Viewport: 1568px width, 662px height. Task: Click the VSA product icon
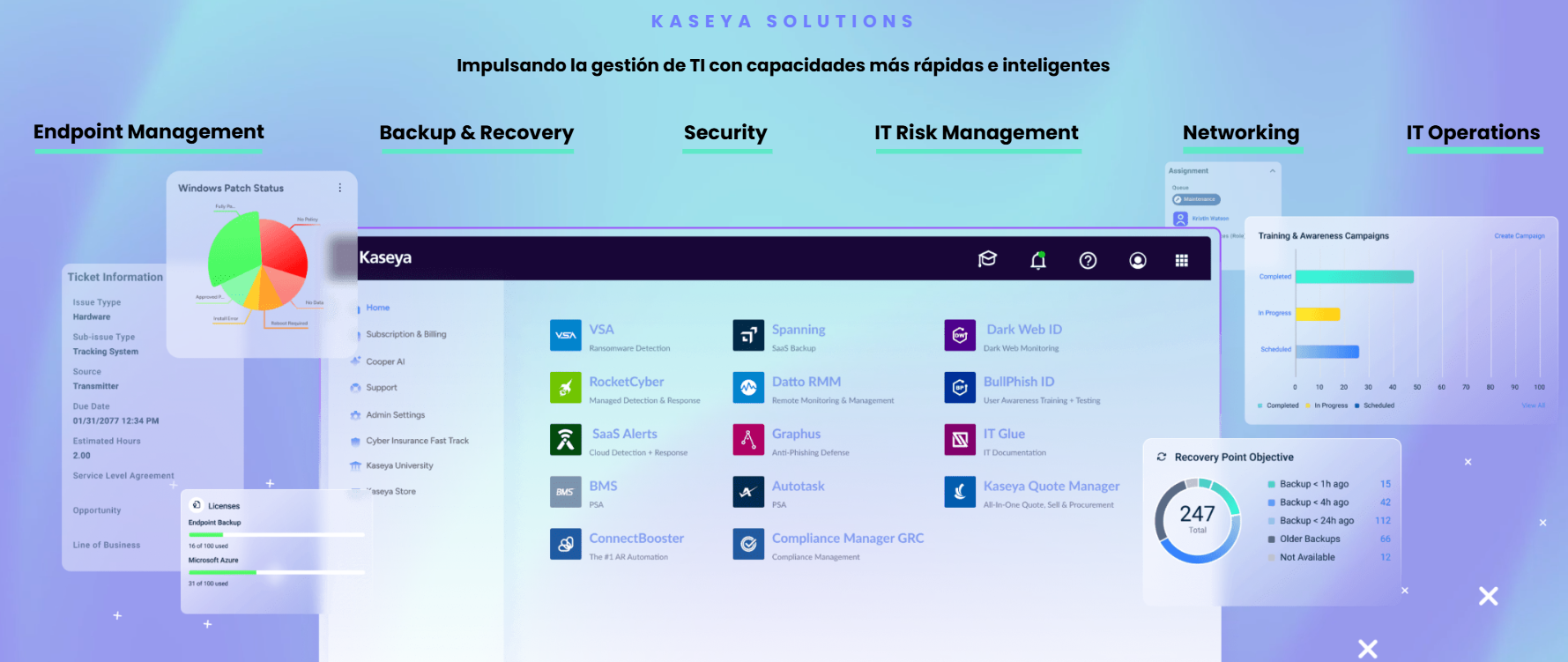[x=565, y=336]
